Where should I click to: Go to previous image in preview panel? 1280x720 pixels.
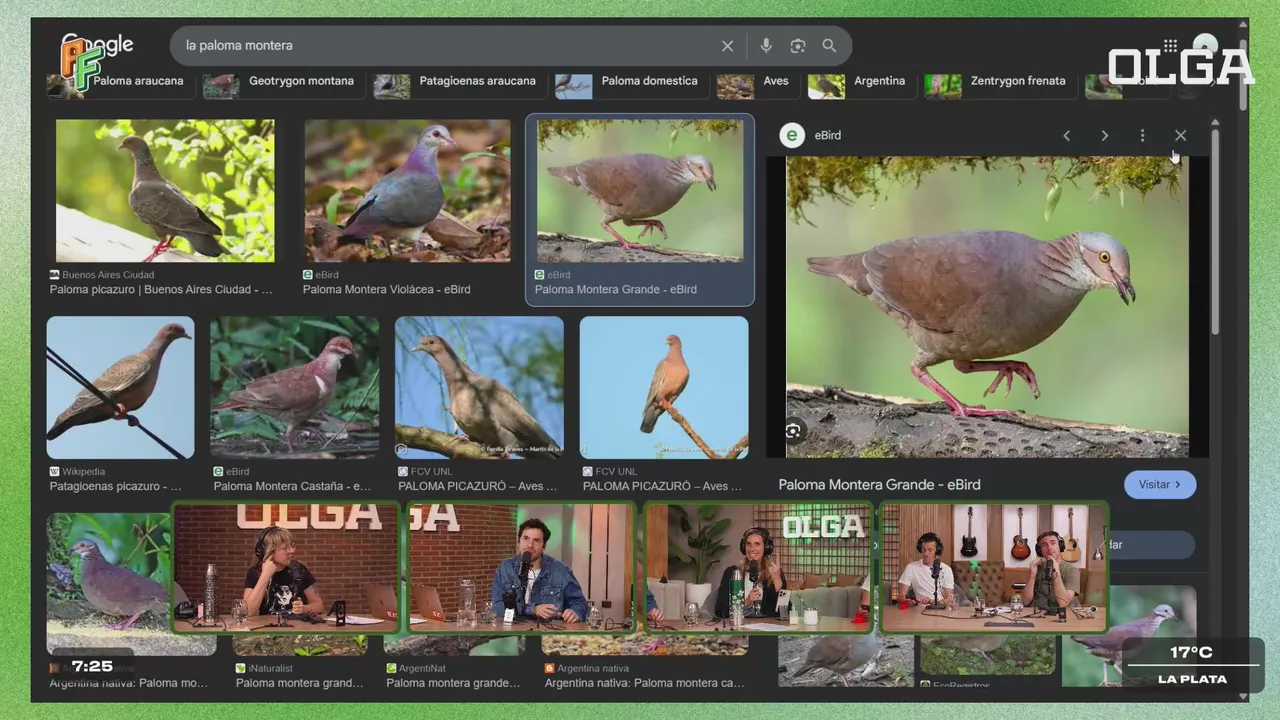(1066, 135)
